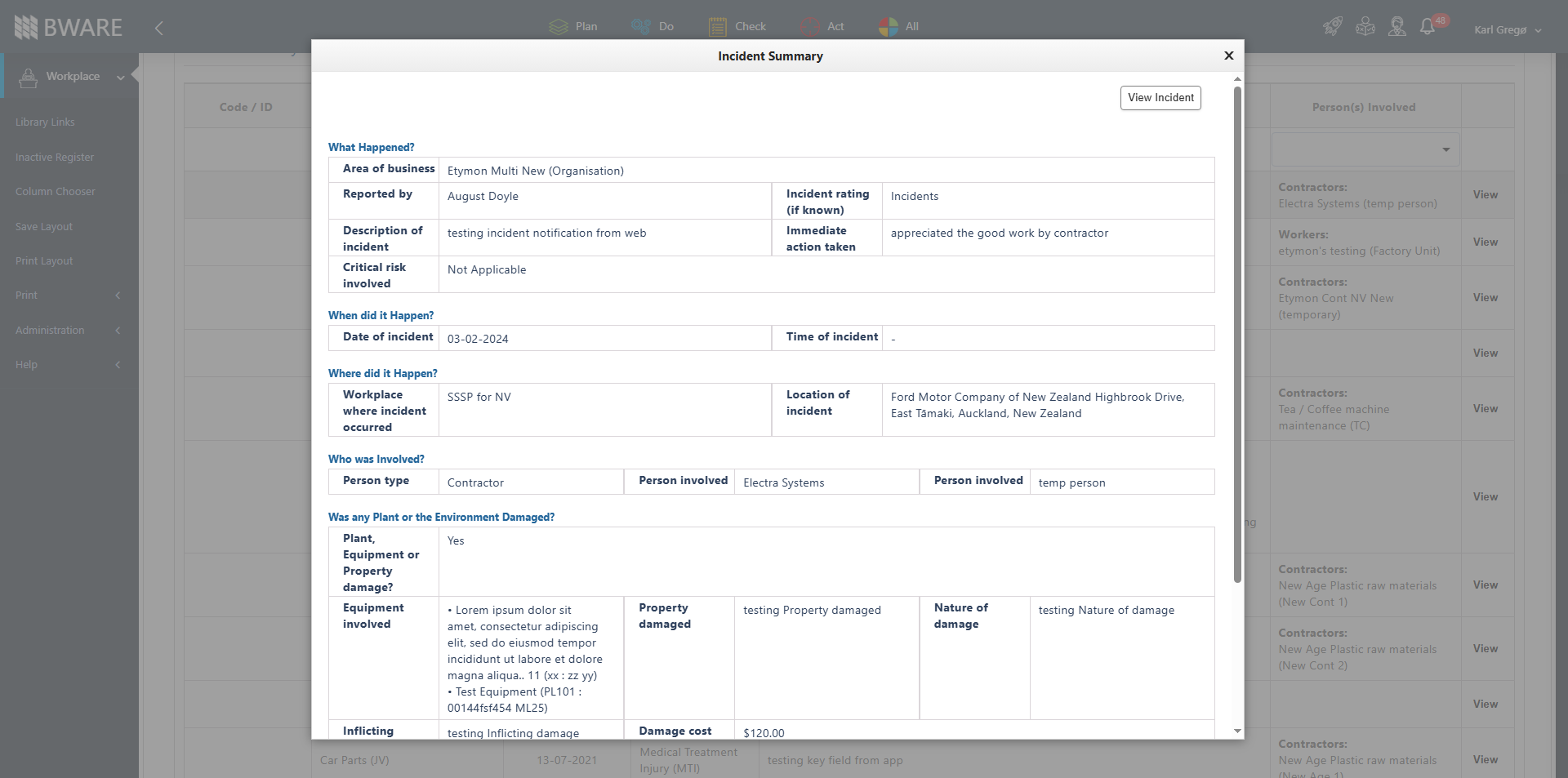Click 'Car Parts (JV)' cell in background table

click(354, 760)
